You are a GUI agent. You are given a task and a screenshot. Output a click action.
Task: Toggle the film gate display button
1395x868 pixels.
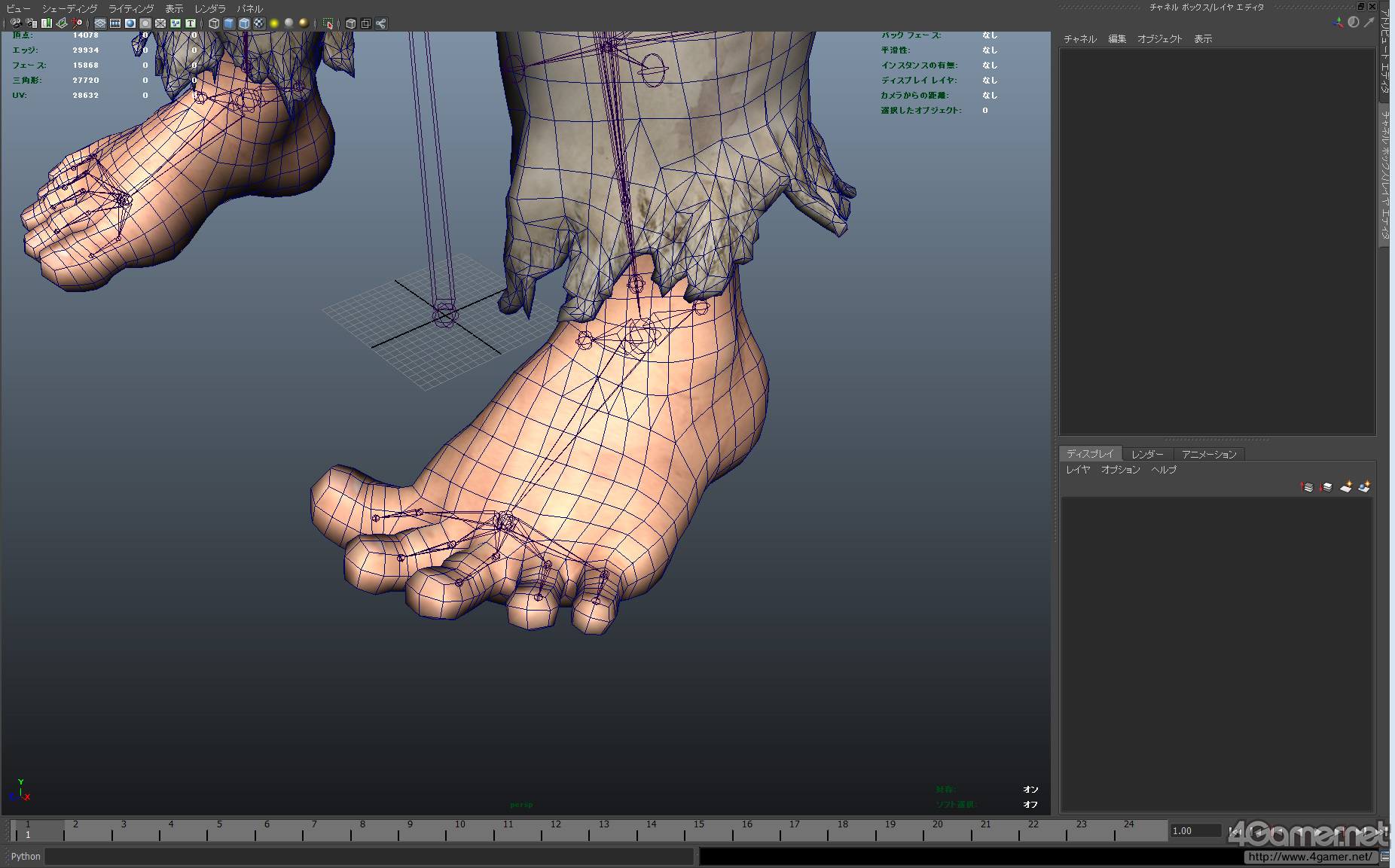coord(115,23)
